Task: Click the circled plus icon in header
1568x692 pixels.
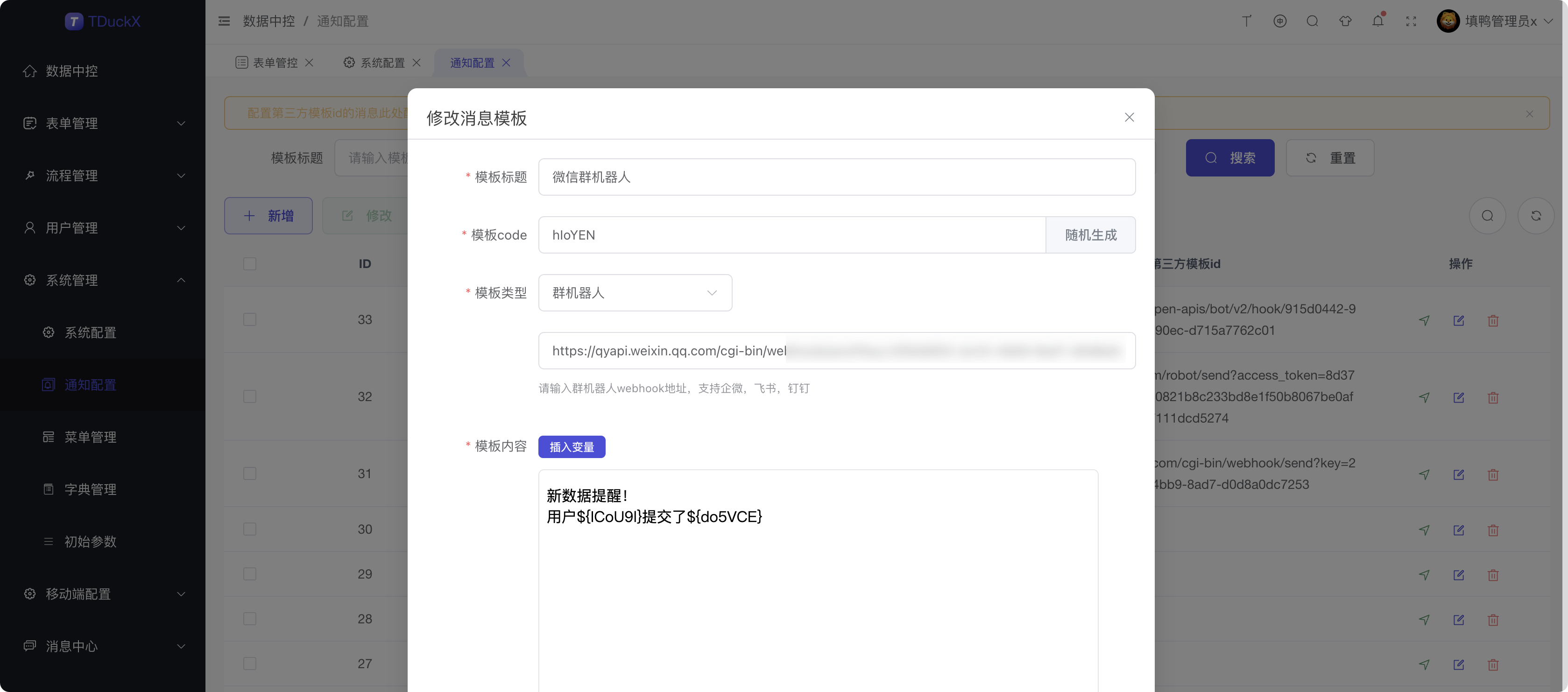Action: click(x=1279, y=21)
